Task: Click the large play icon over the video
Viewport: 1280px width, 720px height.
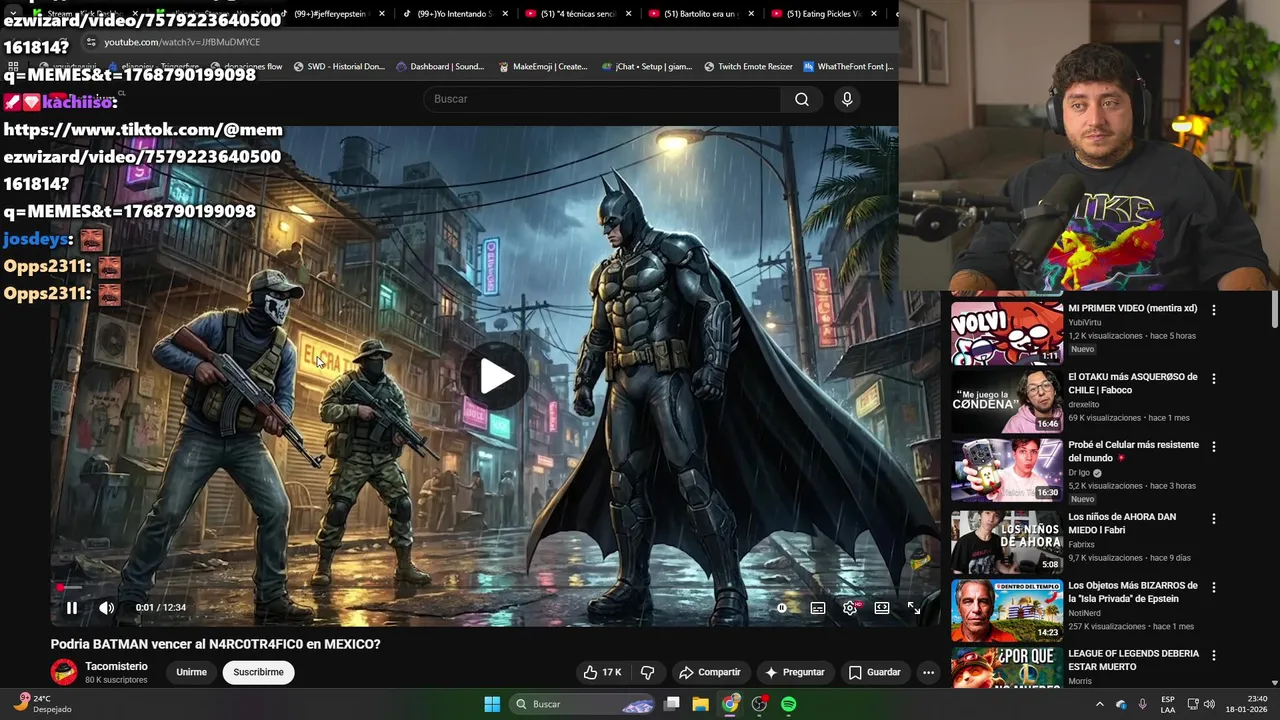Action: 496,376
